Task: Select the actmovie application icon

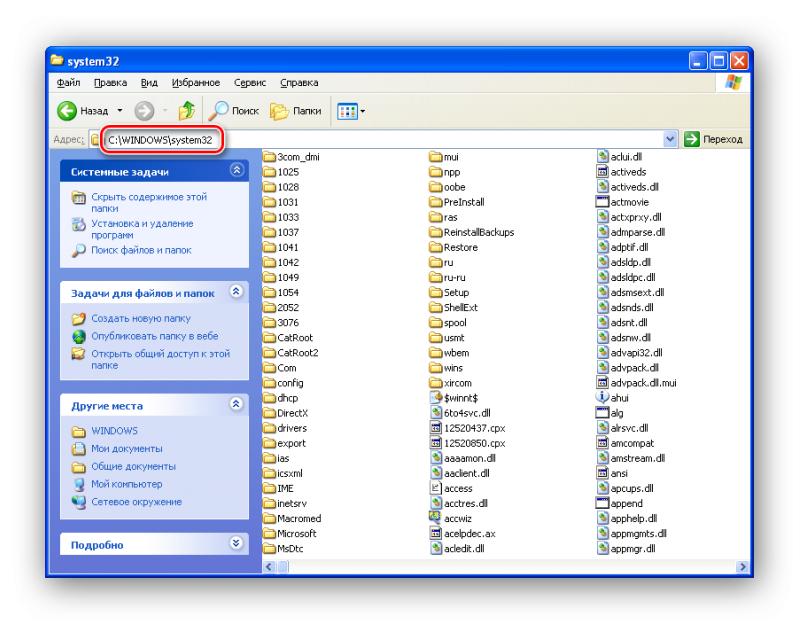Action: click(603, 202)
